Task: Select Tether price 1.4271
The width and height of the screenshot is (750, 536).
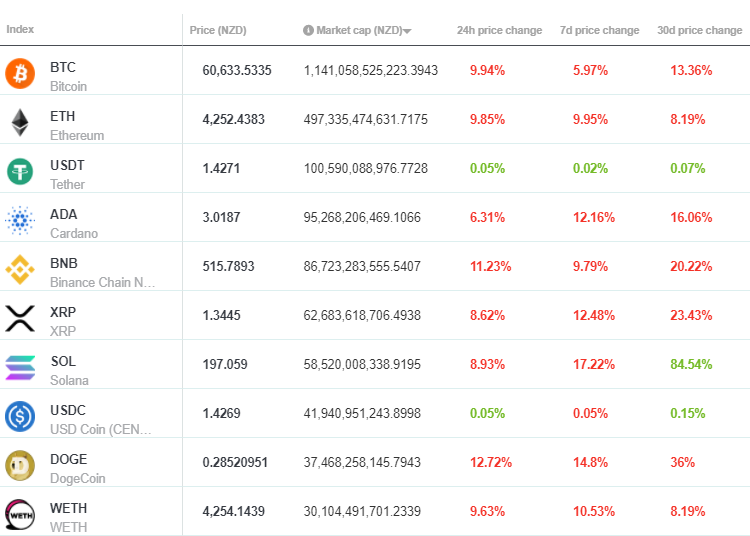Action: coord(221,169)
